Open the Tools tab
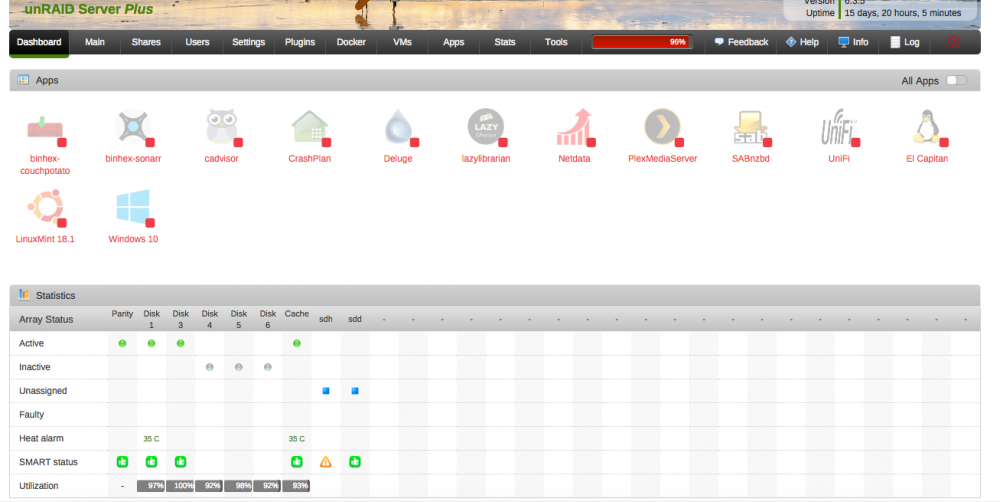Viewport: 1000px width, 502px height. [556, 42]
